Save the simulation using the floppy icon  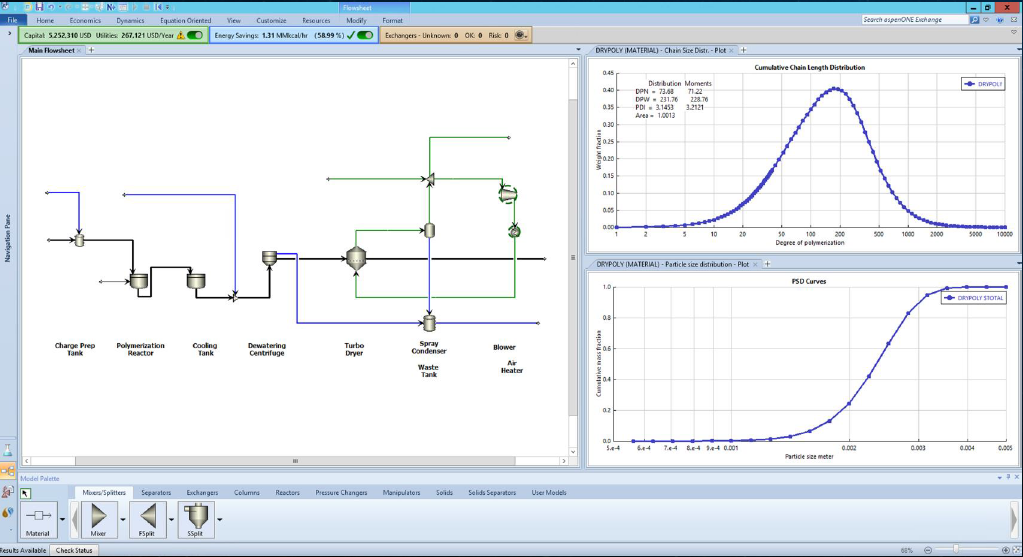click(39, 7)
